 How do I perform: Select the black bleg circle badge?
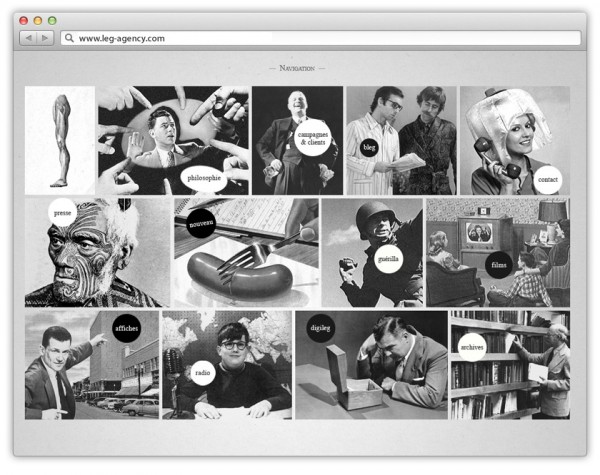[370, 147]
